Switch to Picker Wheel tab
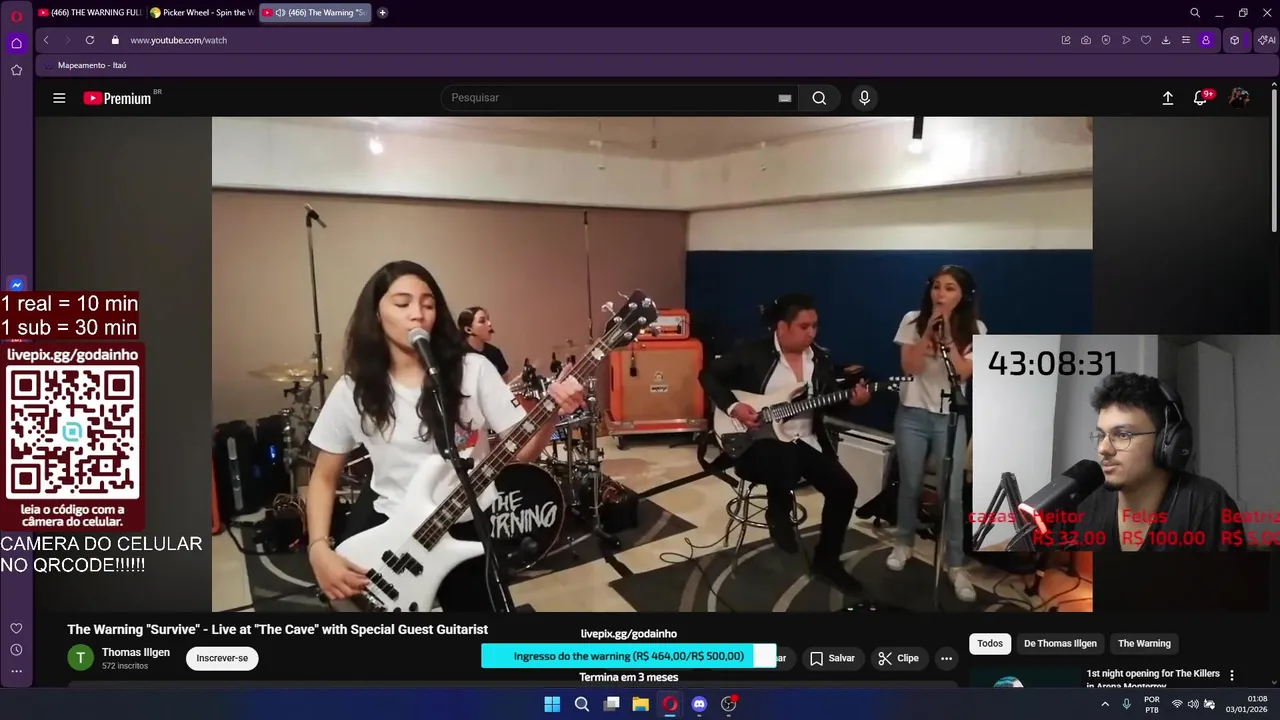The image size is (1280, 720). (x=202, y=13)
